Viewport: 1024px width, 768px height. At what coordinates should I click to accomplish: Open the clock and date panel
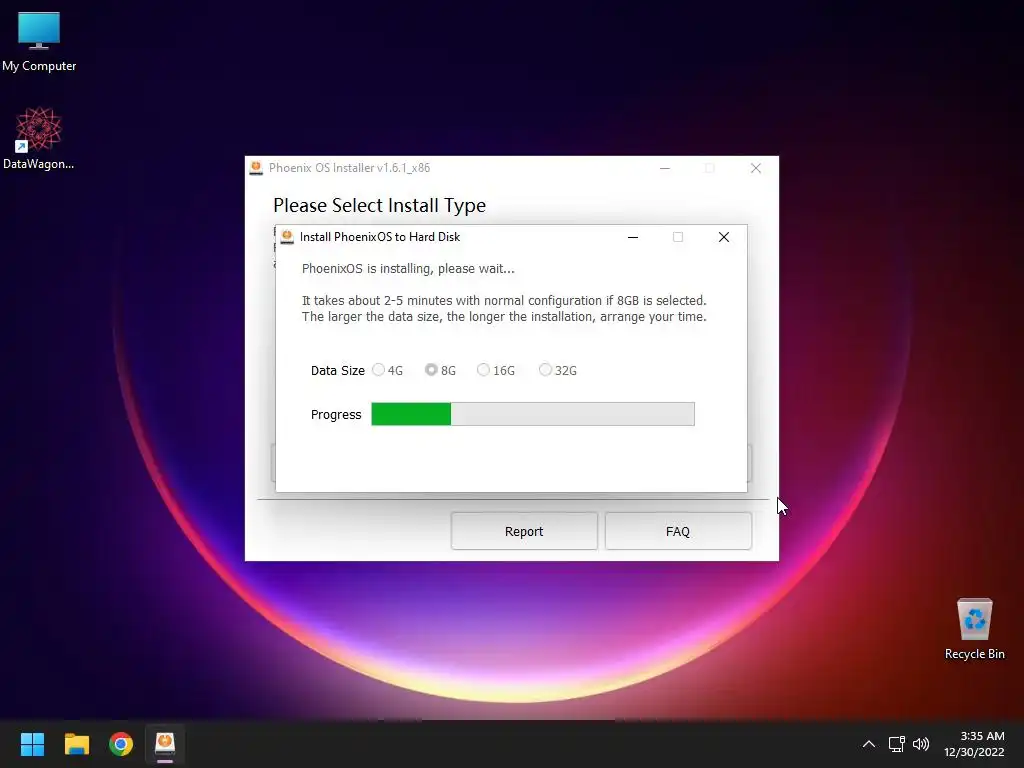974,744
